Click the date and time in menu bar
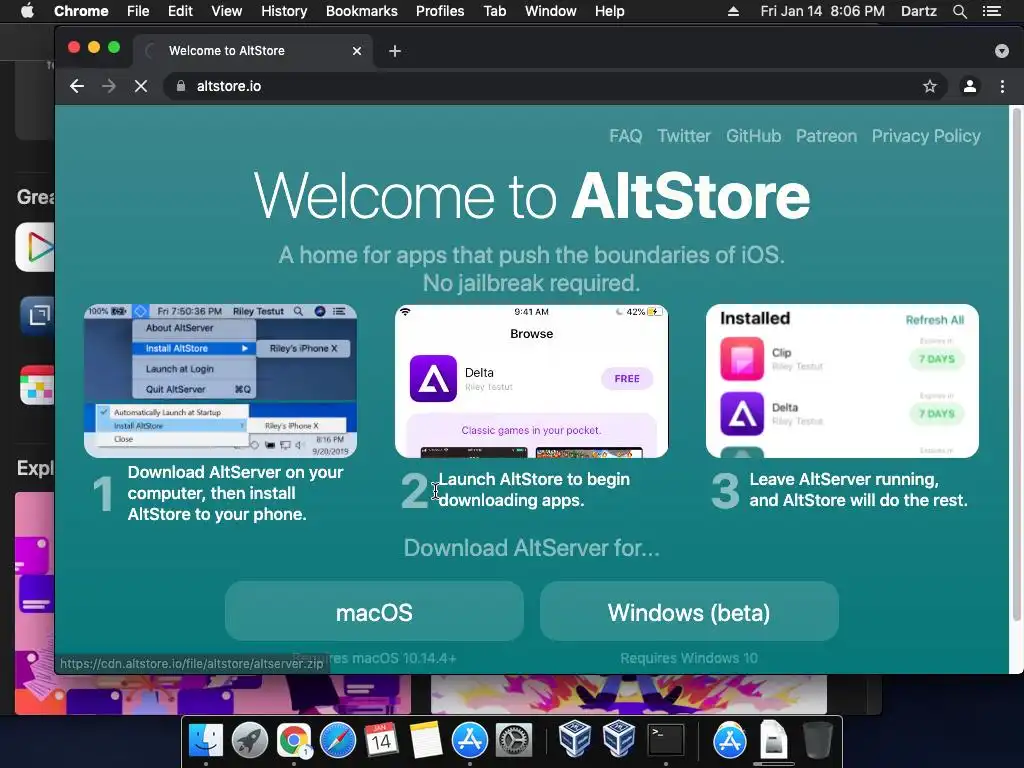The image size is (1024, 768). [822, 11]
